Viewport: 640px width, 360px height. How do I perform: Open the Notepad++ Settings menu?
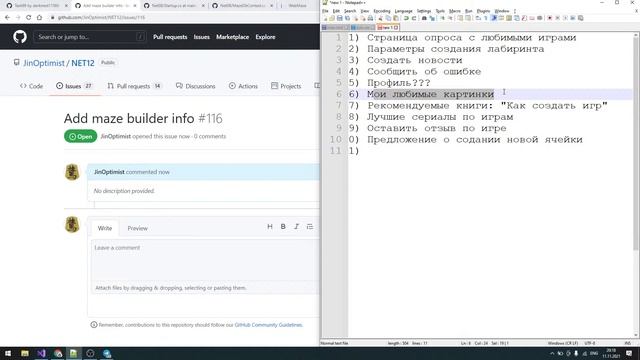[x=424, y=11]
